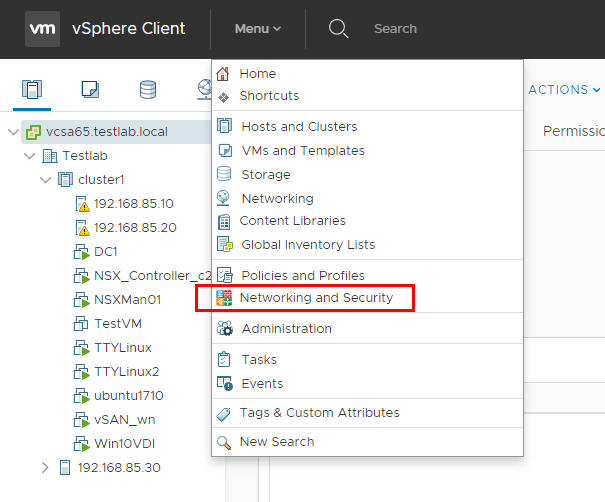
Task: Select host 192.168.85.10 in tree
Action: pyautogui.click(x=134, y=203)
